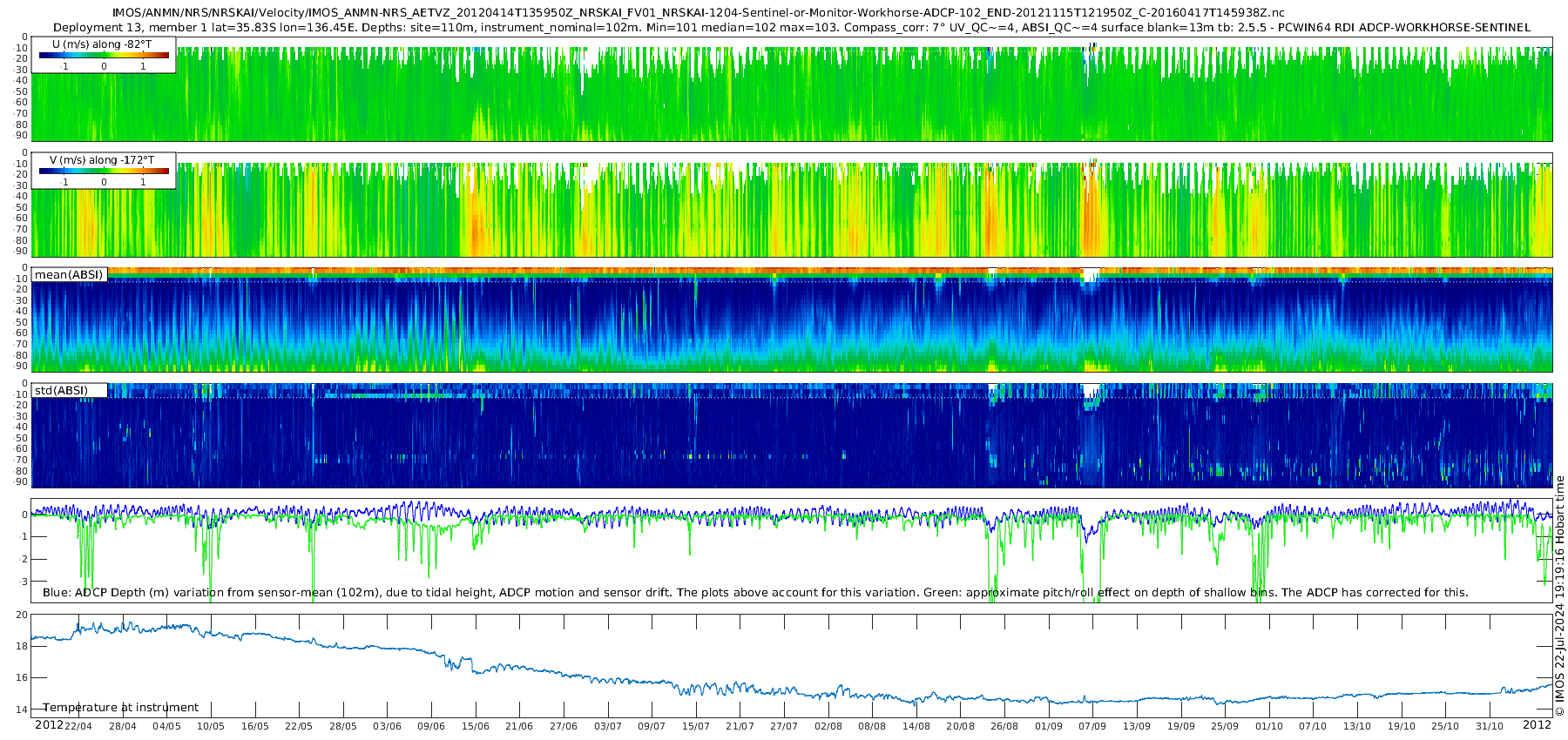1568x740 pixels.
Task: Click the V velocity colorbar legend
Action: coord(104,171)
